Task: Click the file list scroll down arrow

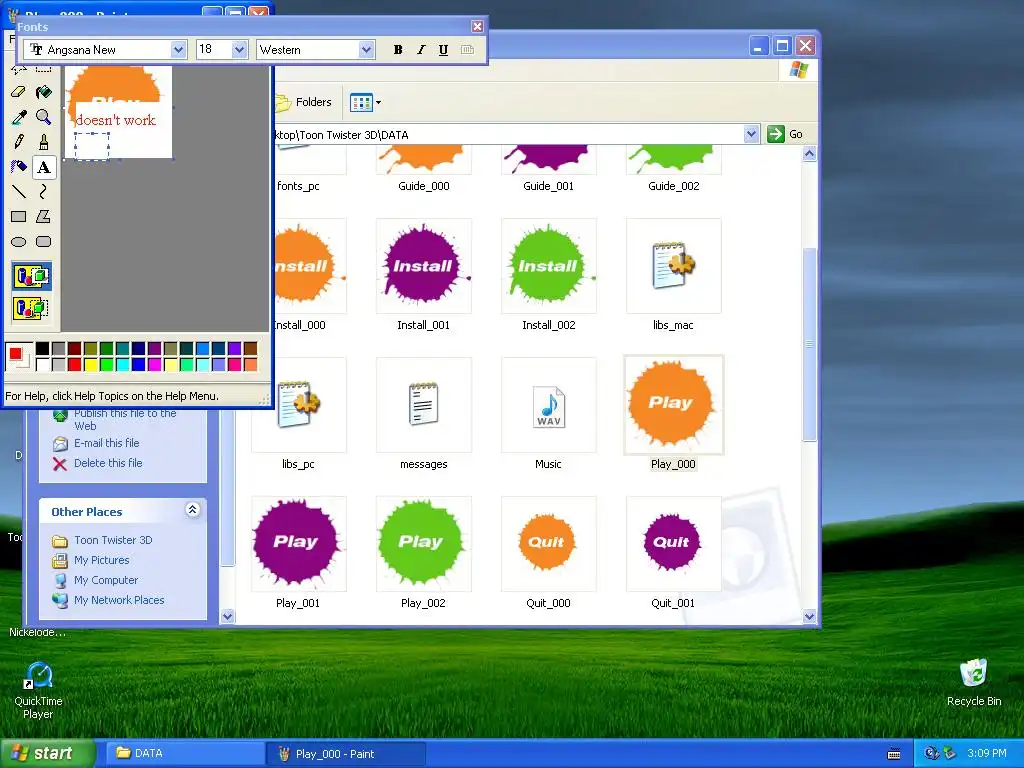Action: pyautogui.click(x=810, y=616)
